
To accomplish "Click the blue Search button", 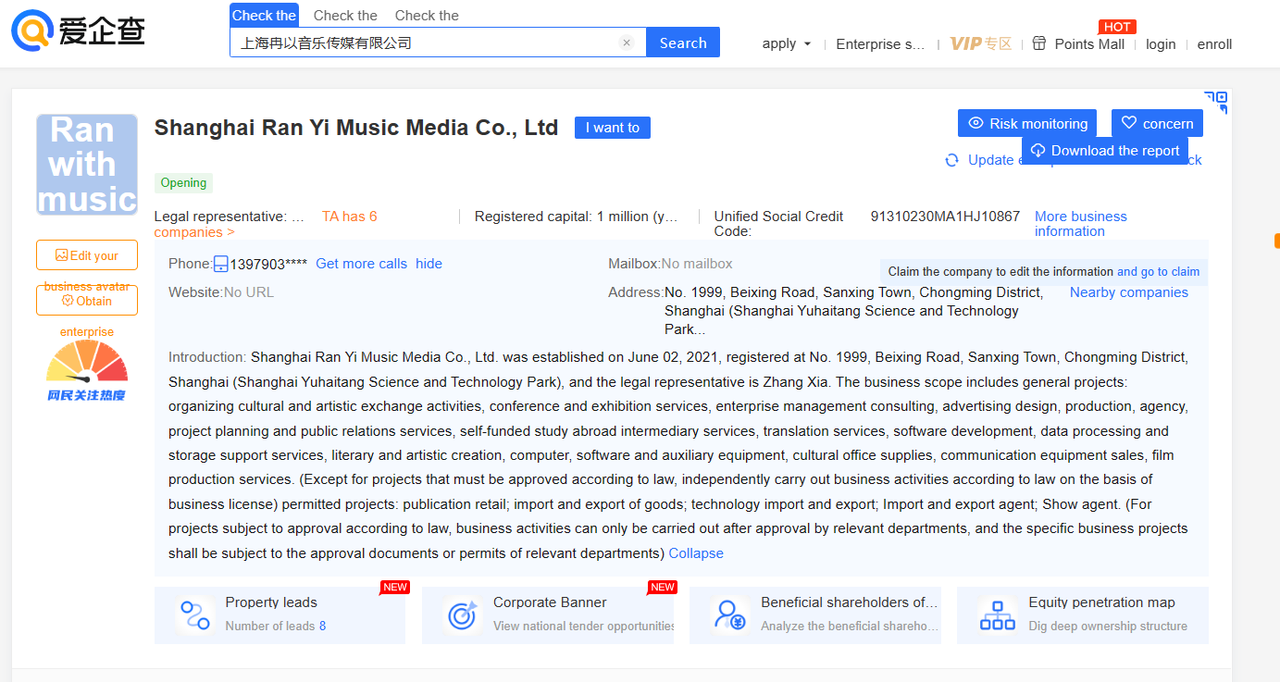I will [683, 43].
